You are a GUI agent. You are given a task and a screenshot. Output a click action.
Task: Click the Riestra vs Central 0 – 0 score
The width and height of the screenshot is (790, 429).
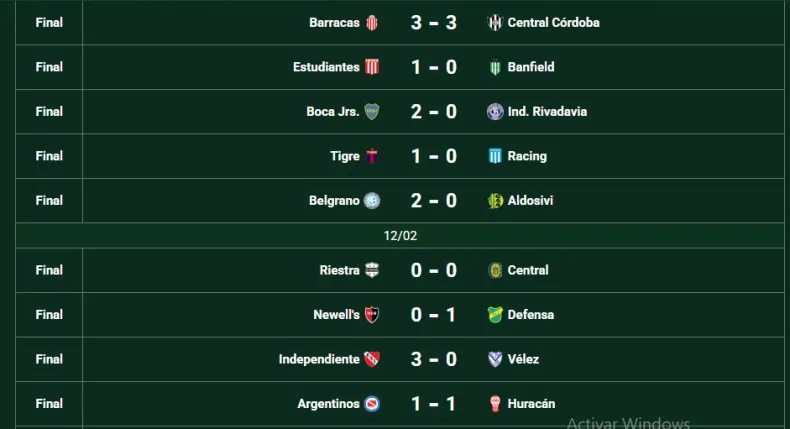point(433,270)
